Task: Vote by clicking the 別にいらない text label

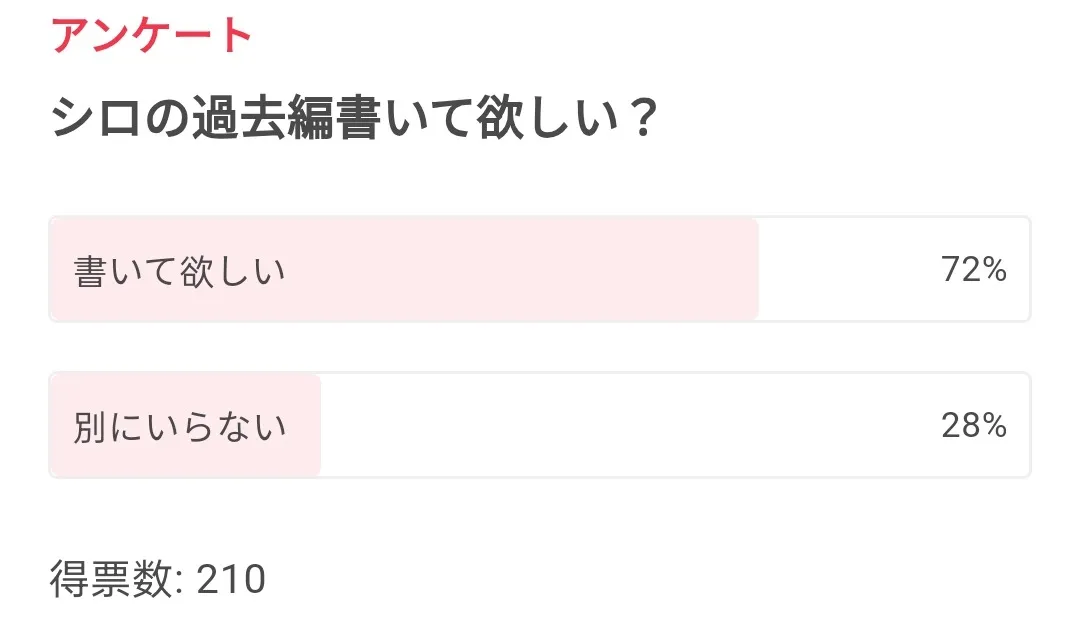Action: 180,427
